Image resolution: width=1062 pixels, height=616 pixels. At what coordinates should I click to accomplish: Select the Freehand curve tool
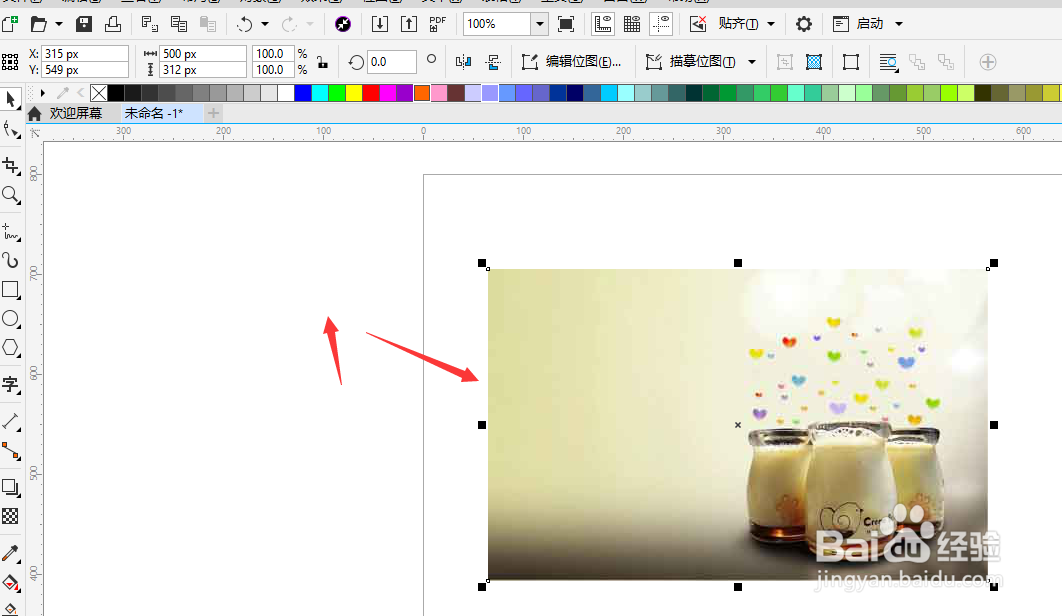pos(11,232)
